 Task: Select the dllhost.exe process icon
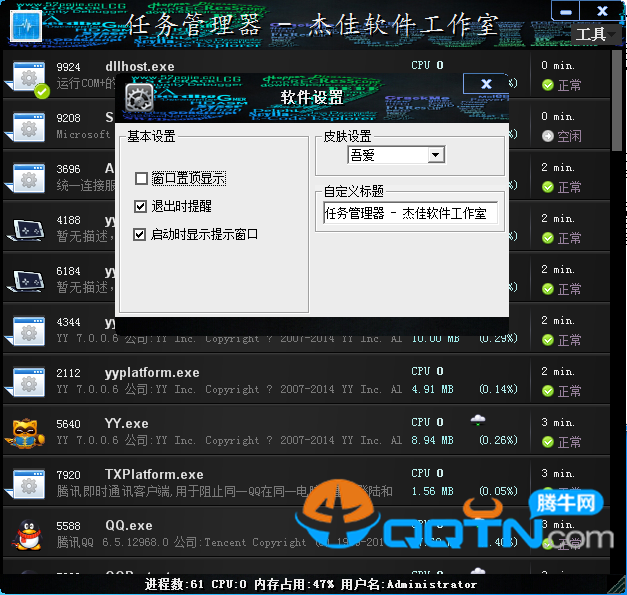(x=25, y=76)
